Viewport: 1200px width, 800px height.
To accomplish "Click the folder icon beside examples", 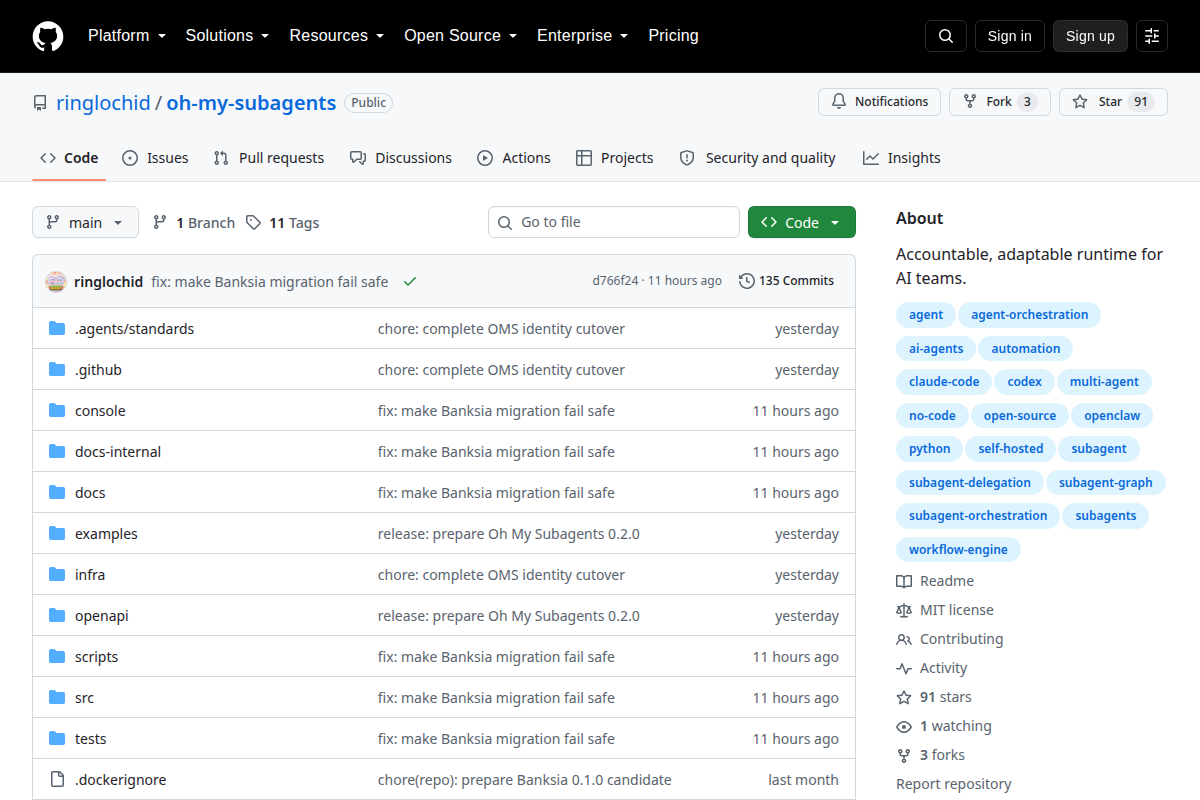I will (x=57, y=534).
